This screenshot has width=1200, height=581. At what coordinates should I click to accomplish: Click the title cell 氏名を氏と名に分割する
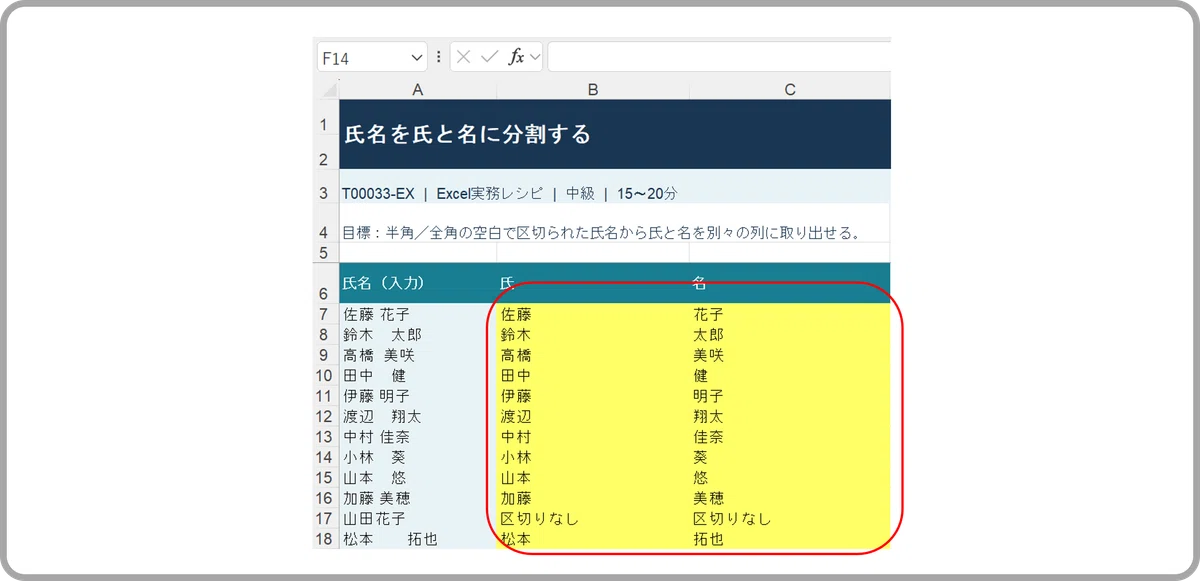(x=615, y=134)
